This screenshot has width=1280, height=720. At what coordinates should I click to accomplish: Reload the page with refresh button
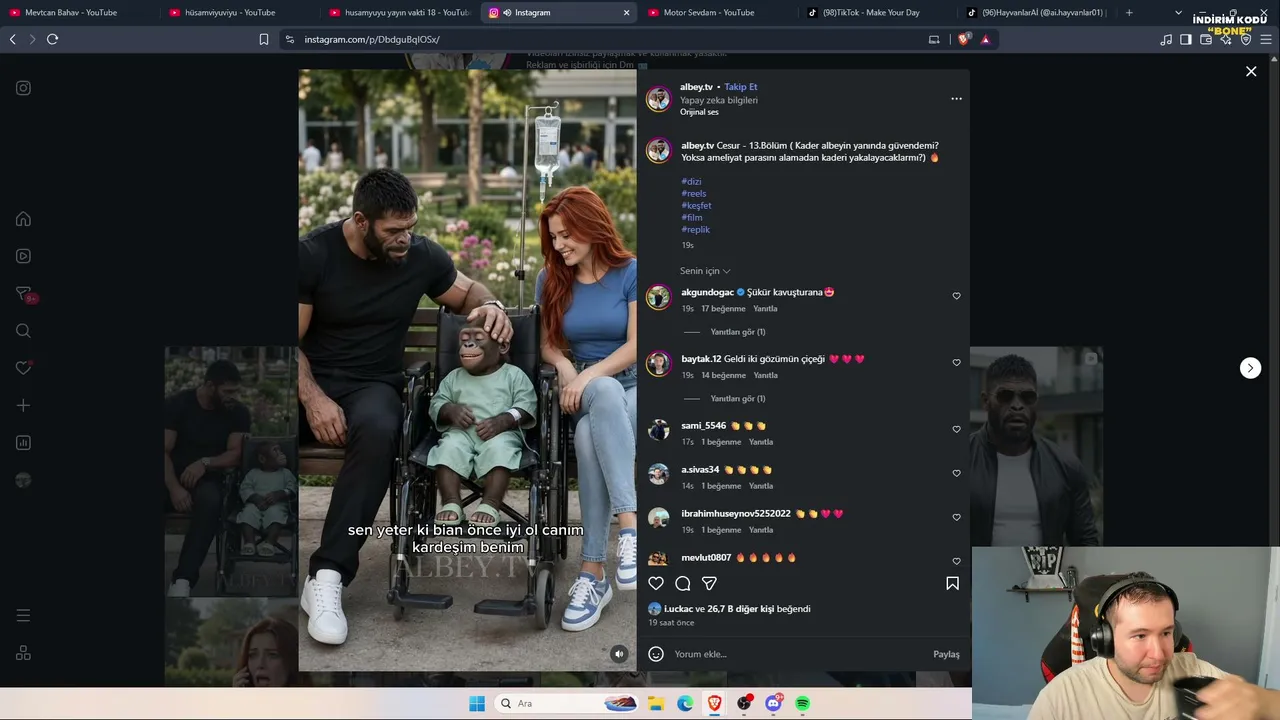(x=52, y=39)
